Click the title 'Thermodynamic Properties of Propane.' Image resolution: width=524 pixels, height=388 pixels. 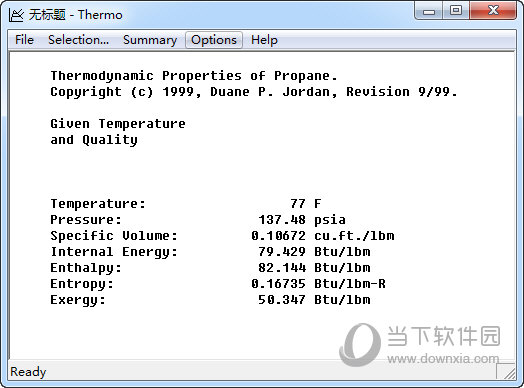[194, 76]
